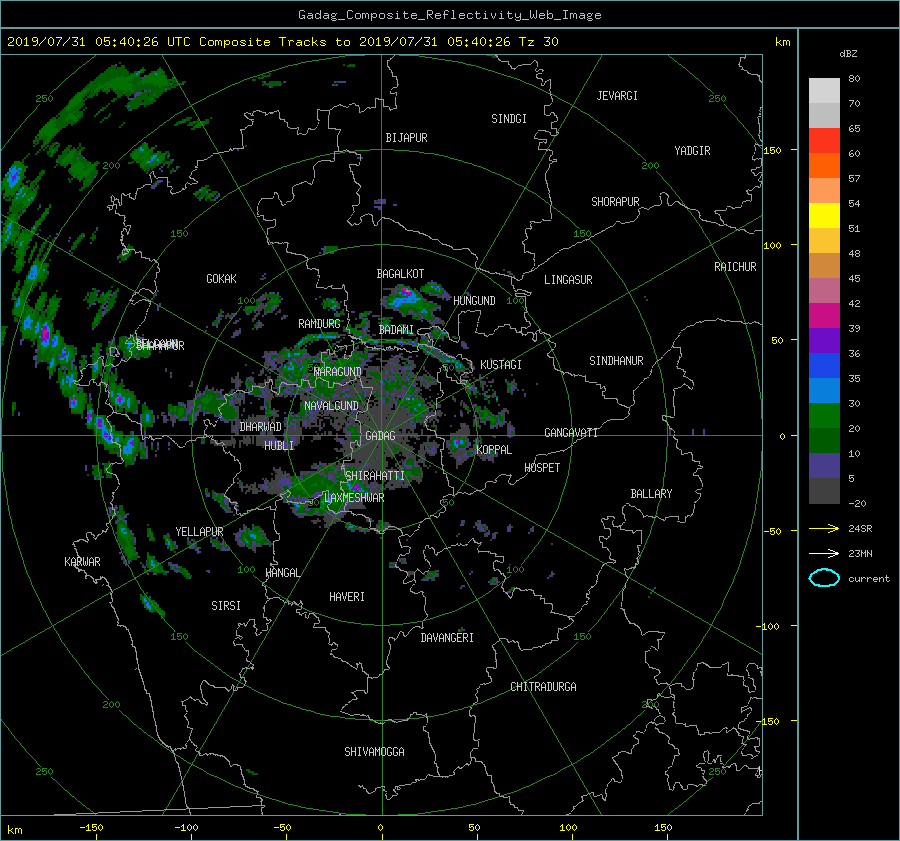The height and width of the screenshot is (841, 900).
Task: Click the '80' value on dBZ scale
Action: (x=854, y=79)
